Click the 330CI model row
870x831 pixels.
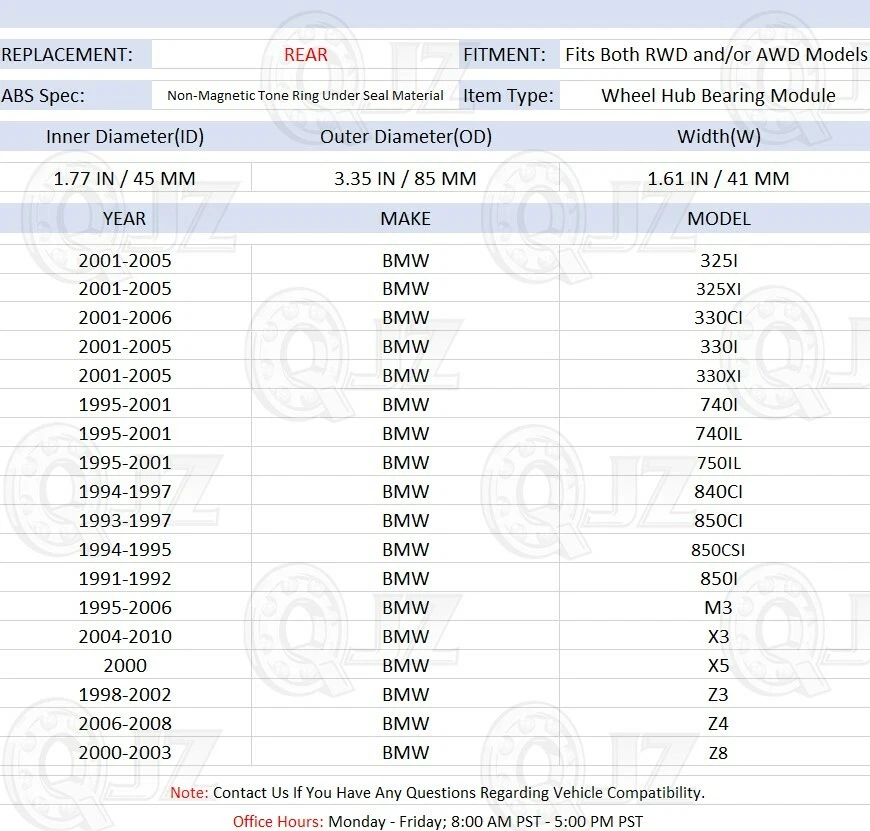(435, 318)
